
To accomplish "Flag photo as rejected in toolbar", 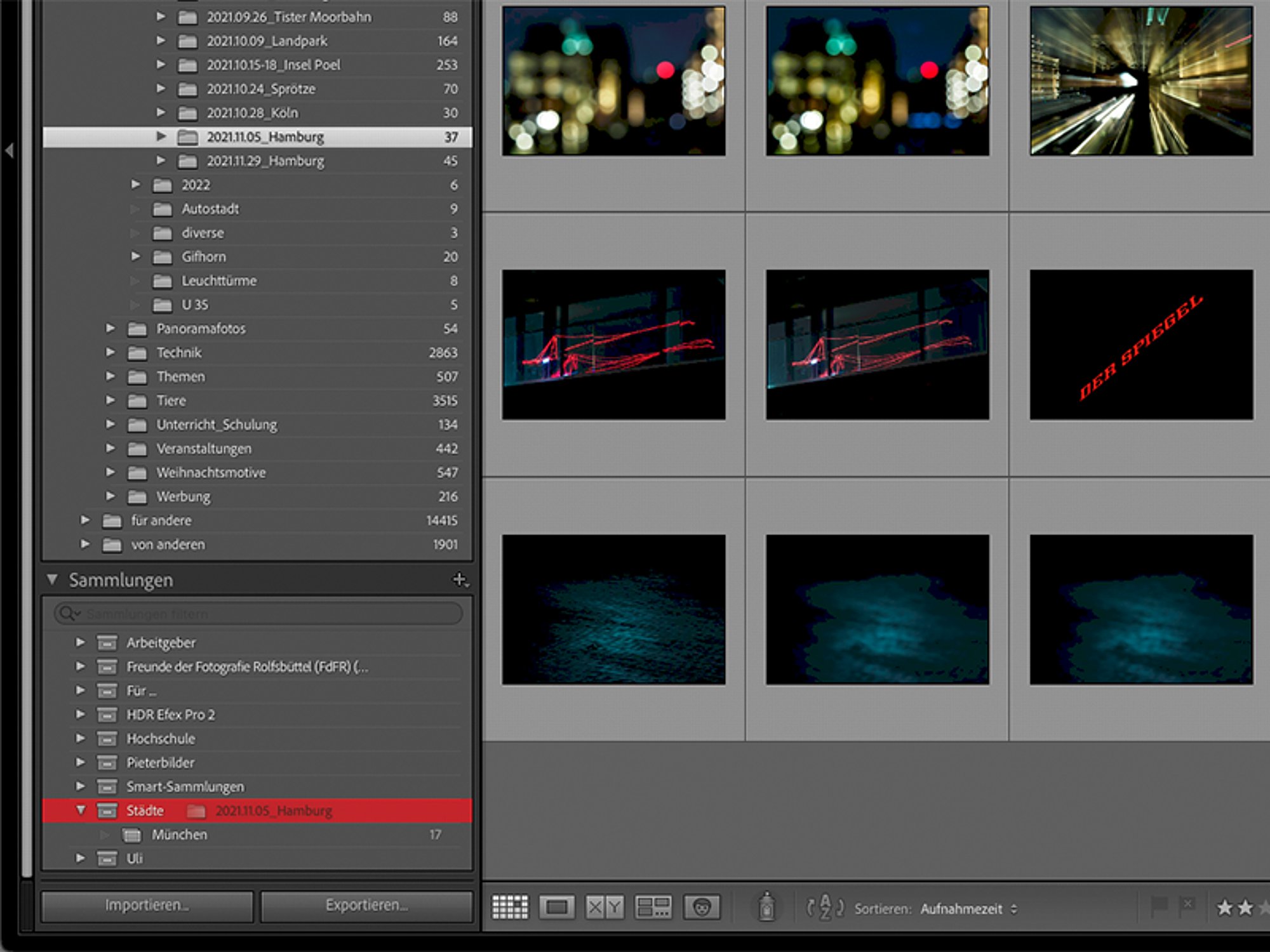I will coord(1187,906).
